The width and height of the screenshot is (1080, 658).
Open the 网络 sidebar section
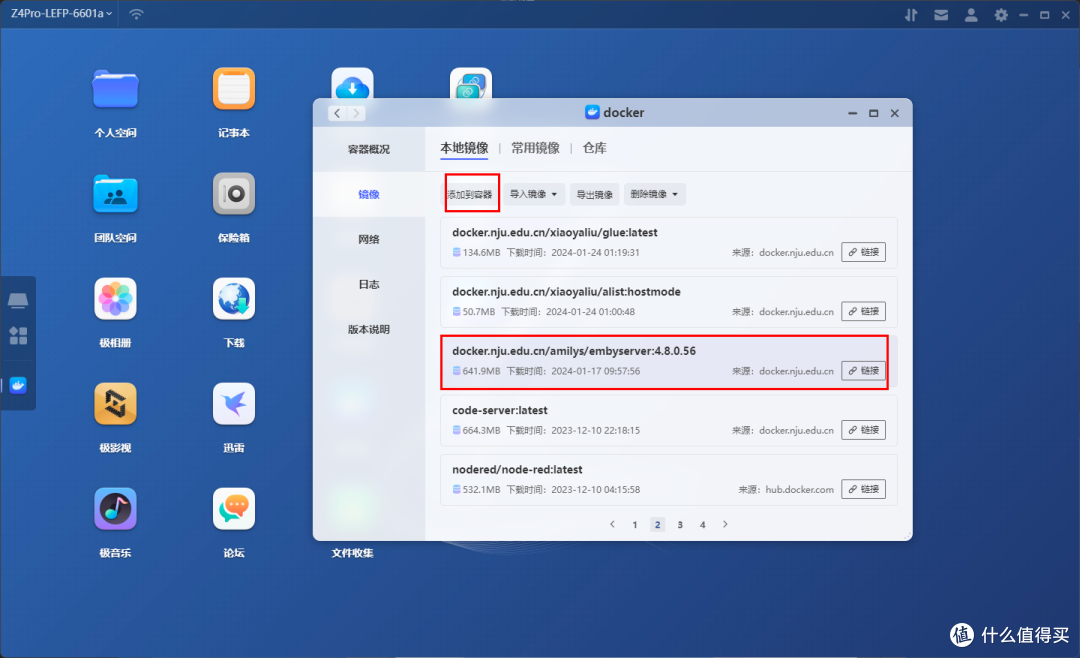coord(368,239)
